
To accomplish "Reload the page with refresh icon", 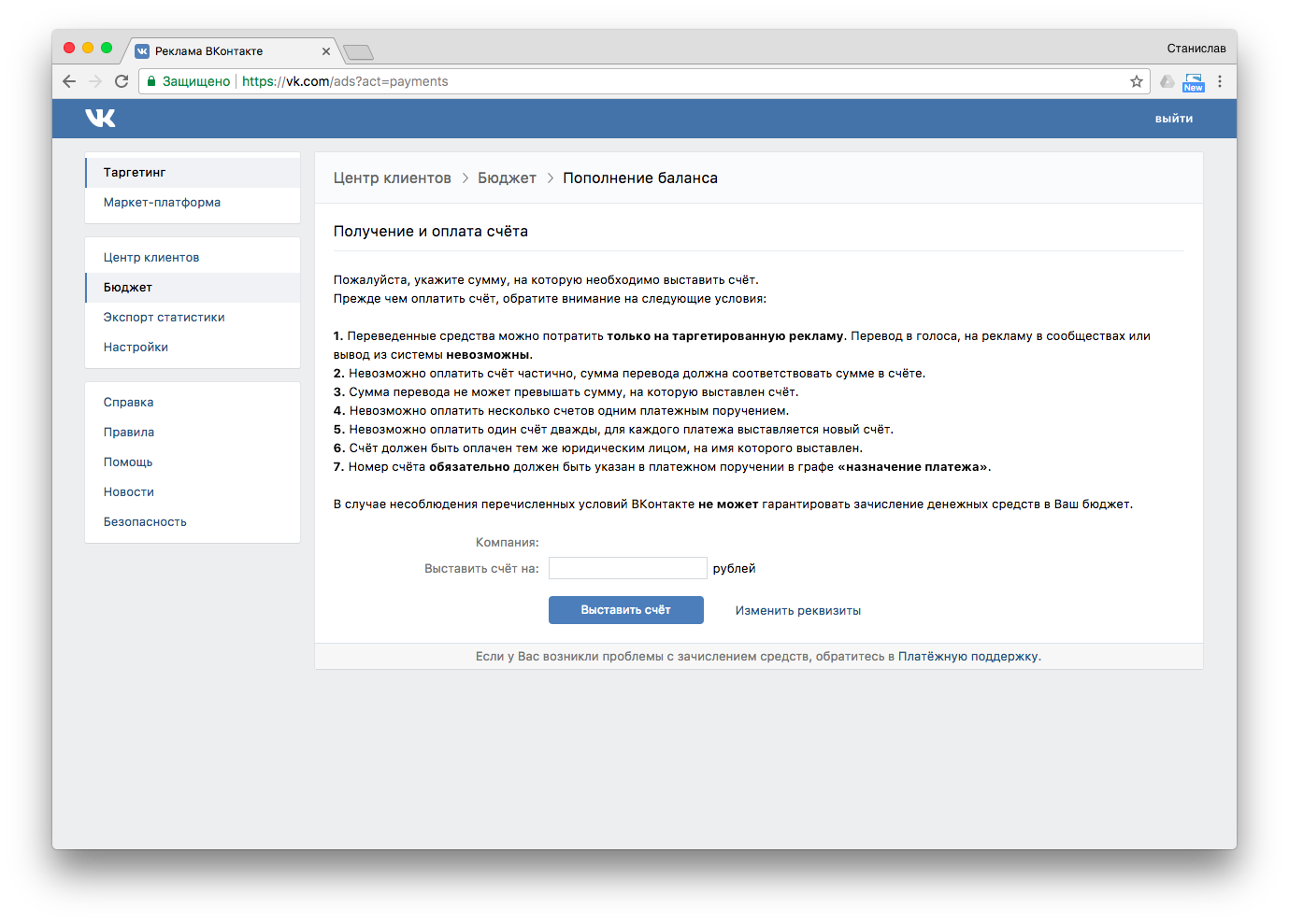I will click(122, 81).
